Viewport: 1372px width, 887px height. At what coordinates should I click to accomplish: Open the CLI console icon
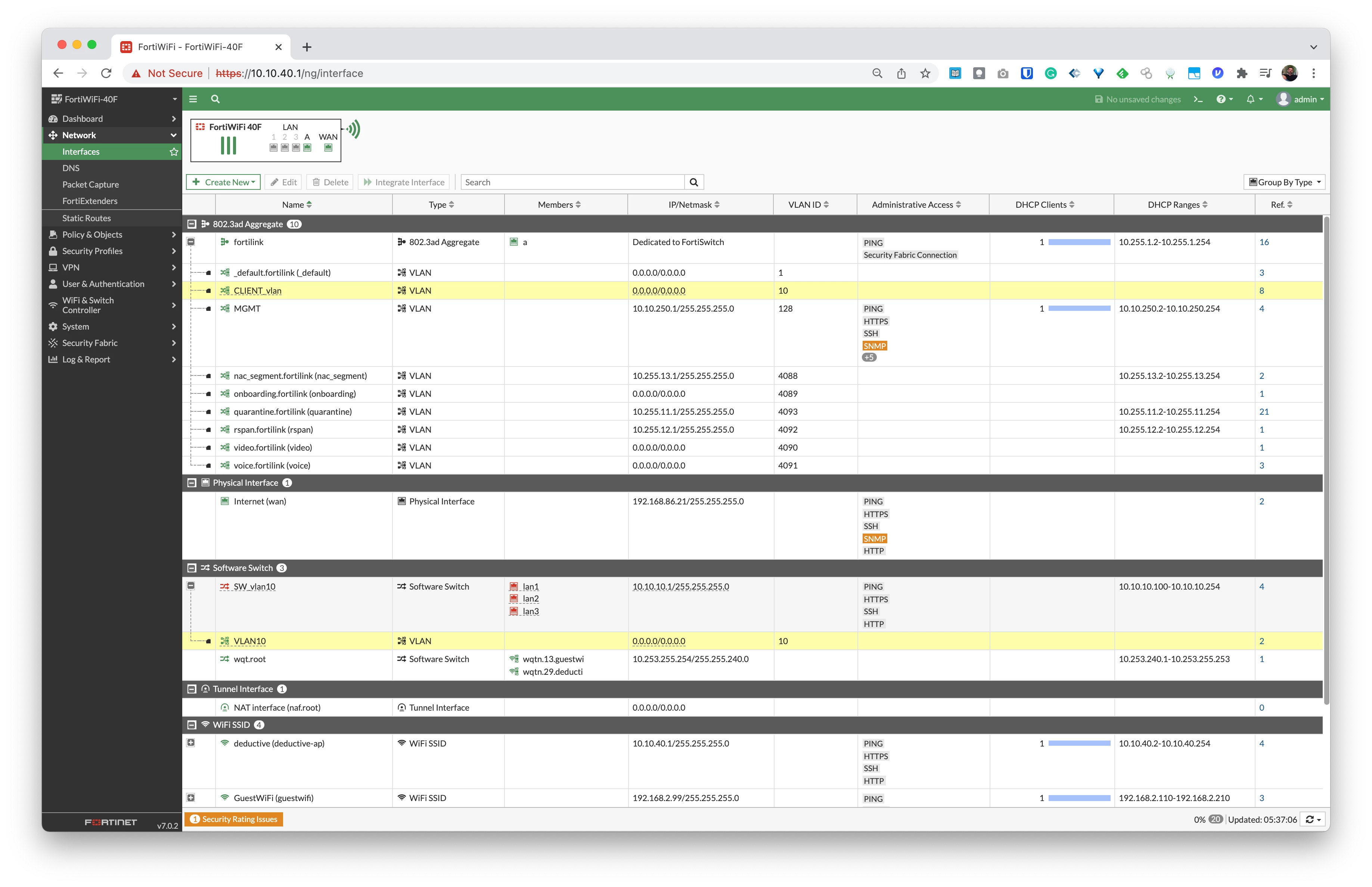click(1198, 99)
